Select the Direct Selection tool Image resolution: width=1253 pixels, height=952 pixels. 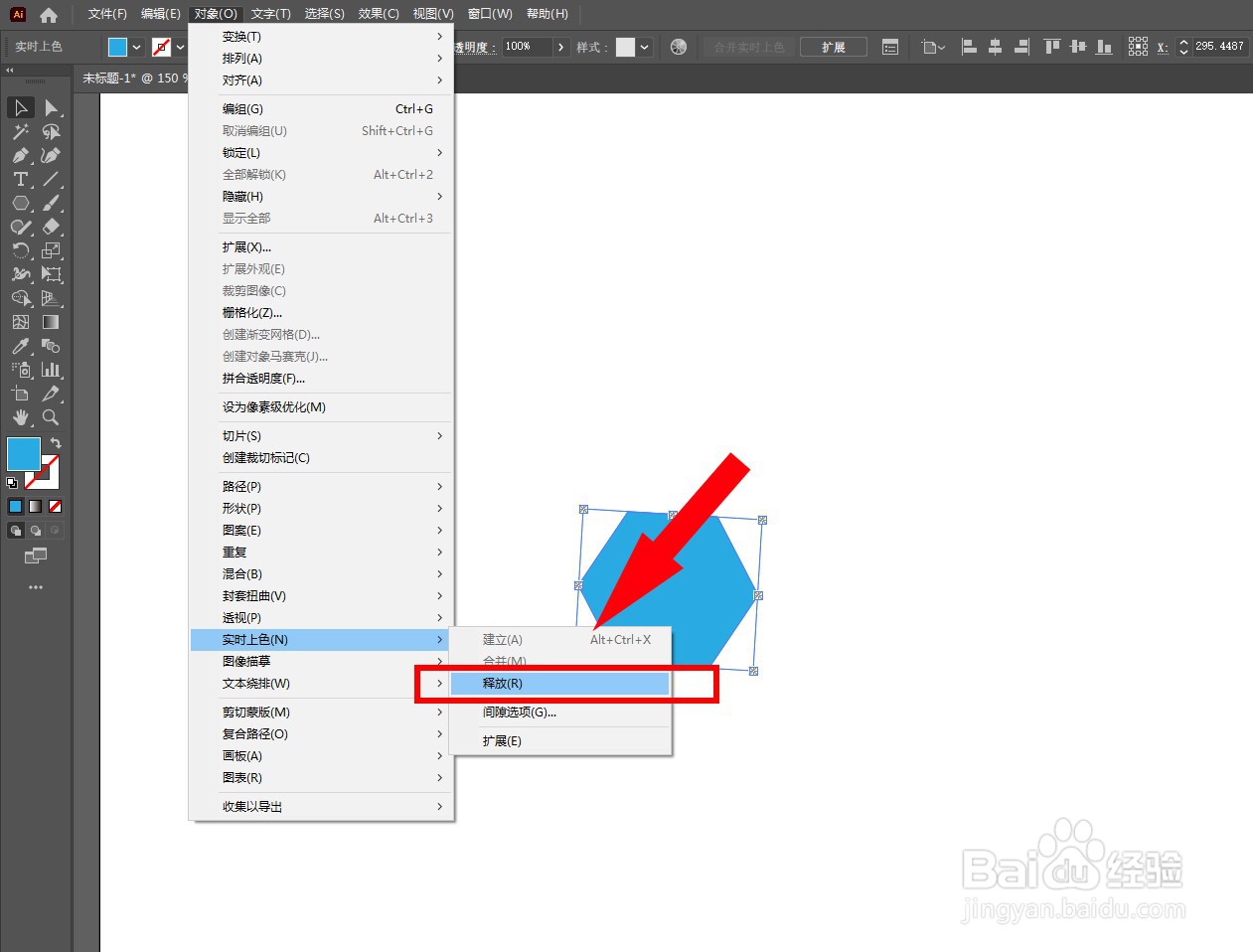pos(52,107)
